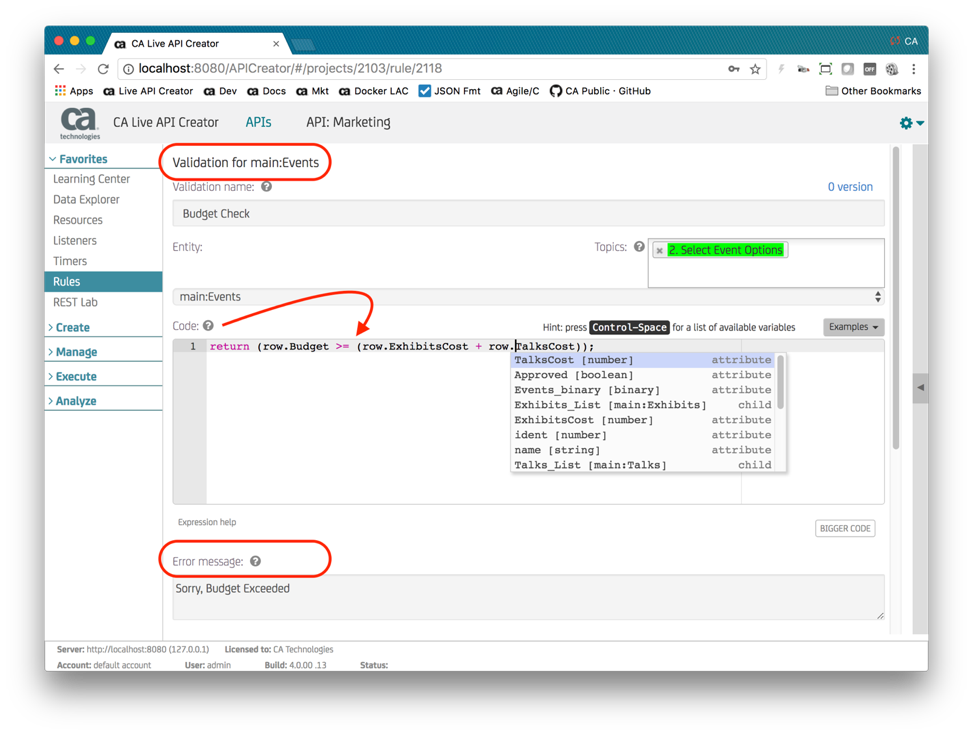Click the browser back arrow
The height and width of the screenshot is (735, 973).
(x=59, y=69)
